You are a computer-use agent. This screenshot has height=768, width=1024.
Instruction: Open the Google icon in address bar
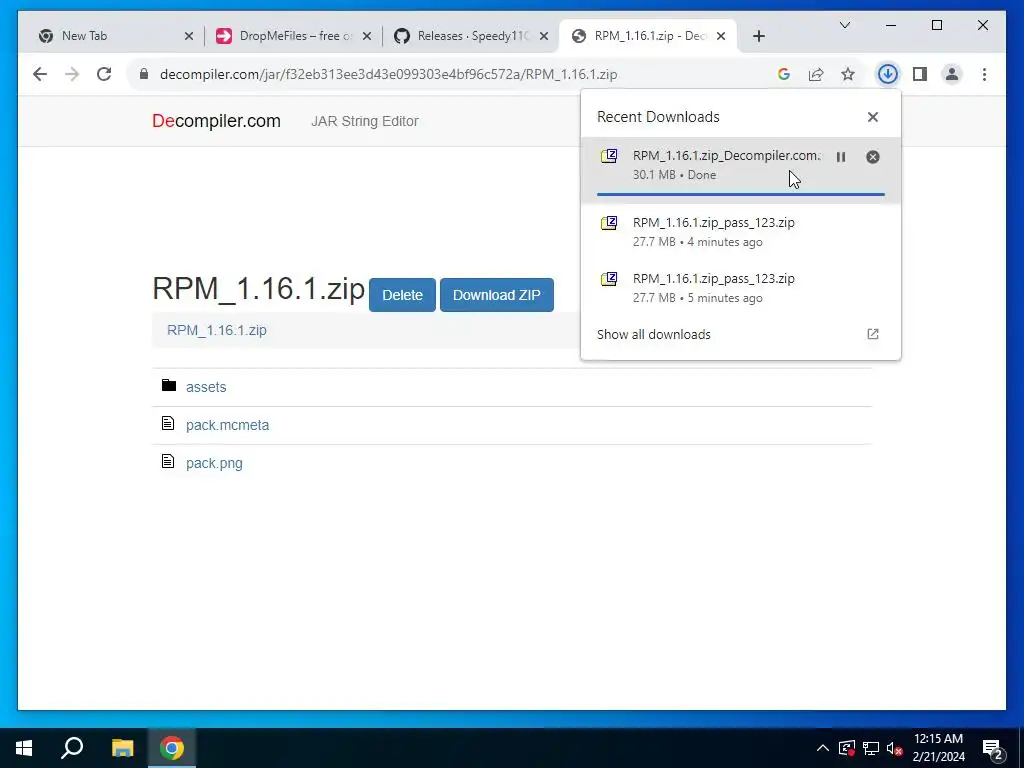pyautogui.click(x=784, y=74)
